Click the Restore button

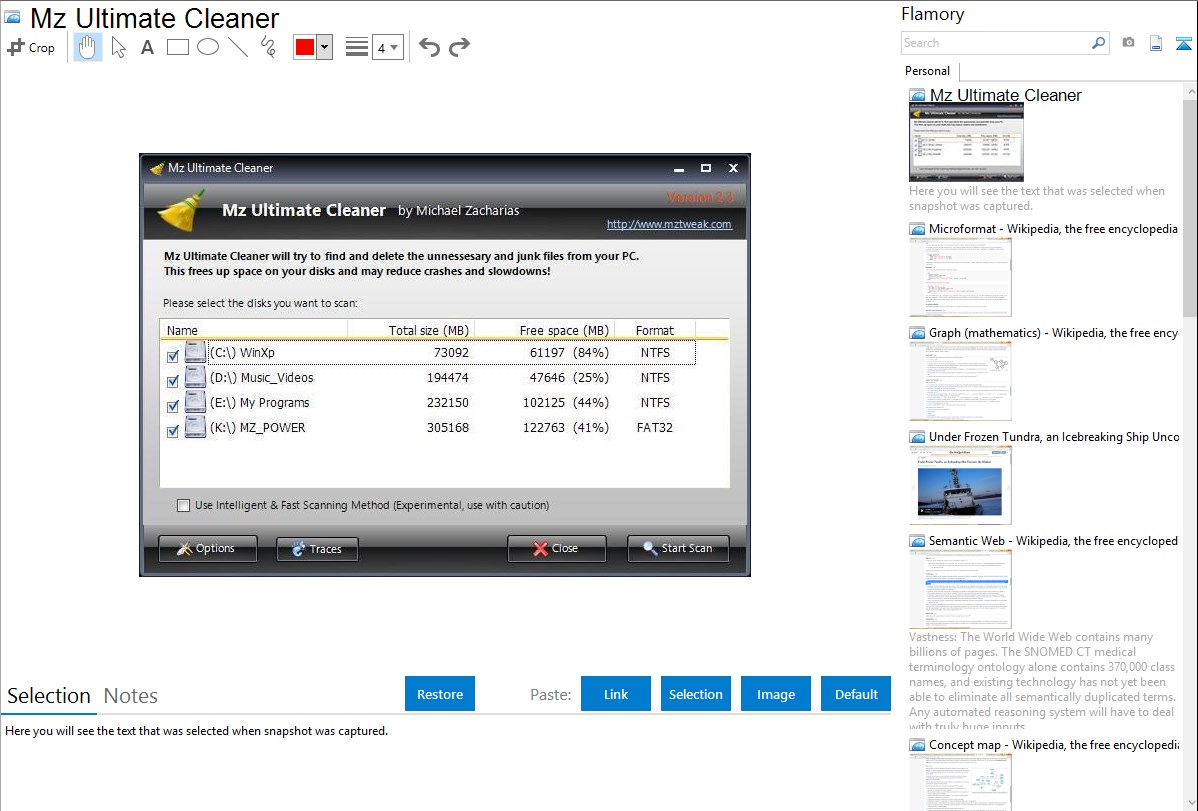(x=440, y=694)
